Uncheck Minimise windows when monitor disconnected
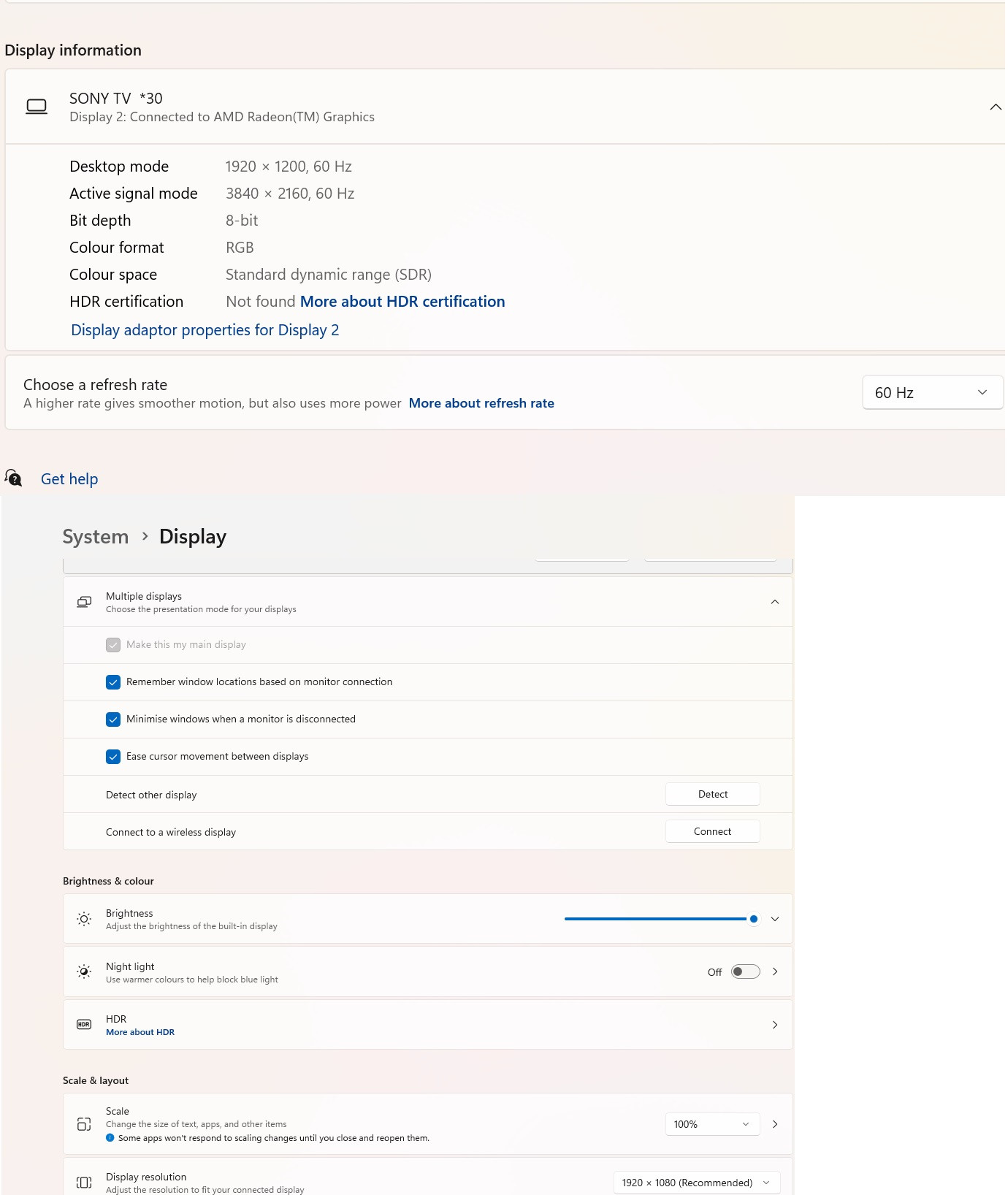 (x=113, y=719)
